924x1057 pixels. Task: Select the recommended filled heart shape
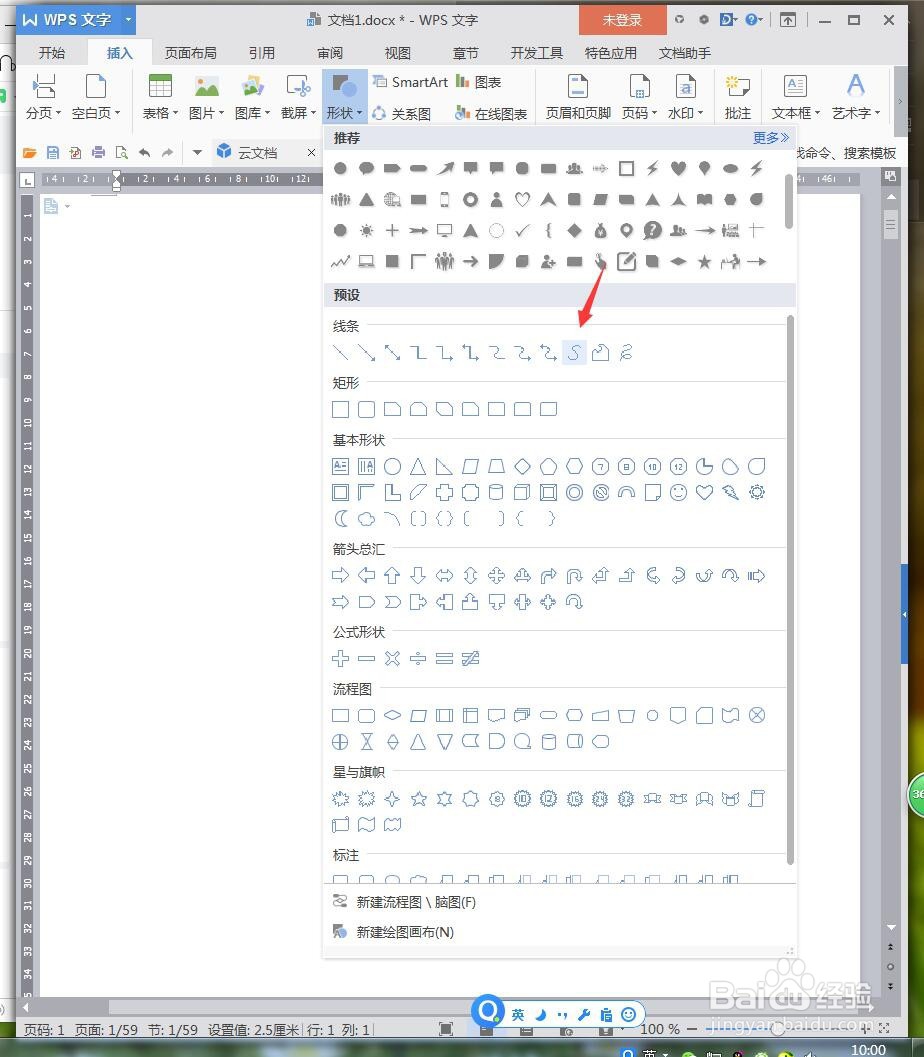pos(679,169)
